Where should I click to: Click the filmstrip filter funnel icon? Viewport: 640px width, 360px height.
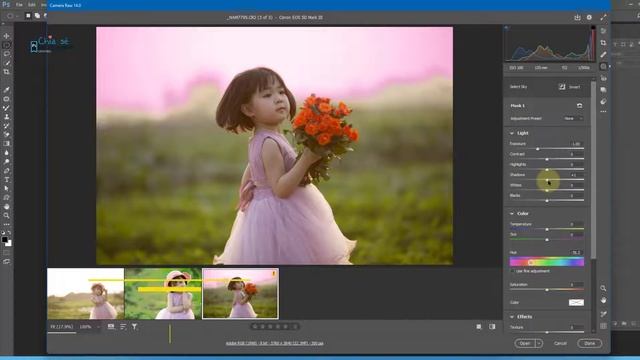[135, 327]
